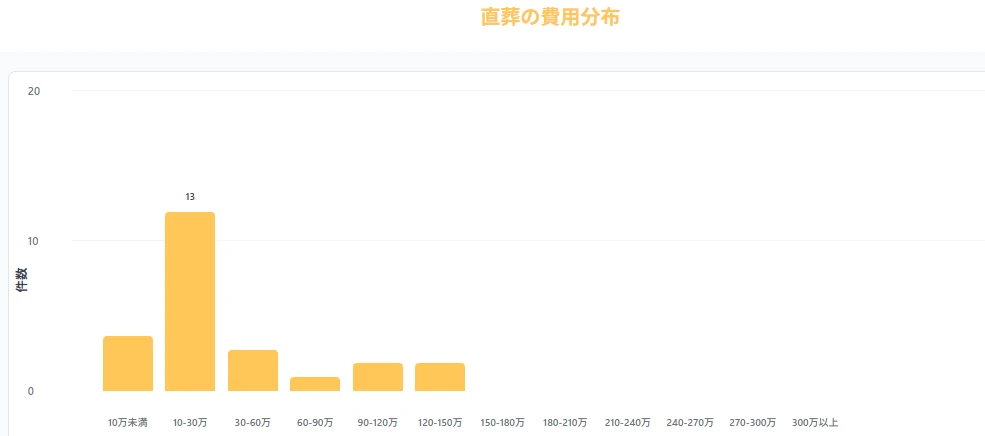The image size is (985, 436).
Task: Click the 300万以上 x-axis label
Action: click(x=815, y=422)
